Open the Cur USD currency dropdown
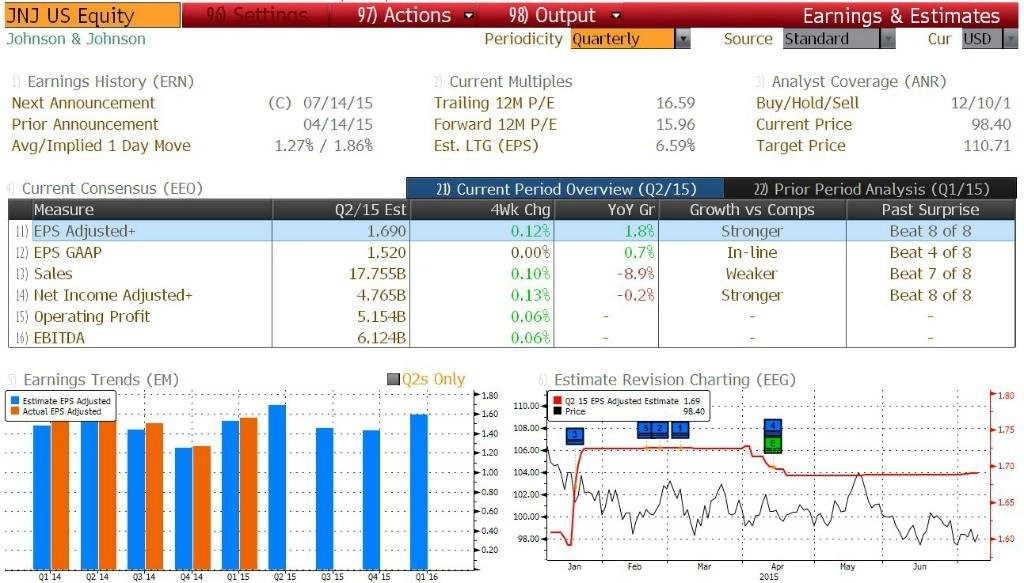The width and height of the screenshot is (1024, 583). pyautogui.click(x=1010, y=39)
